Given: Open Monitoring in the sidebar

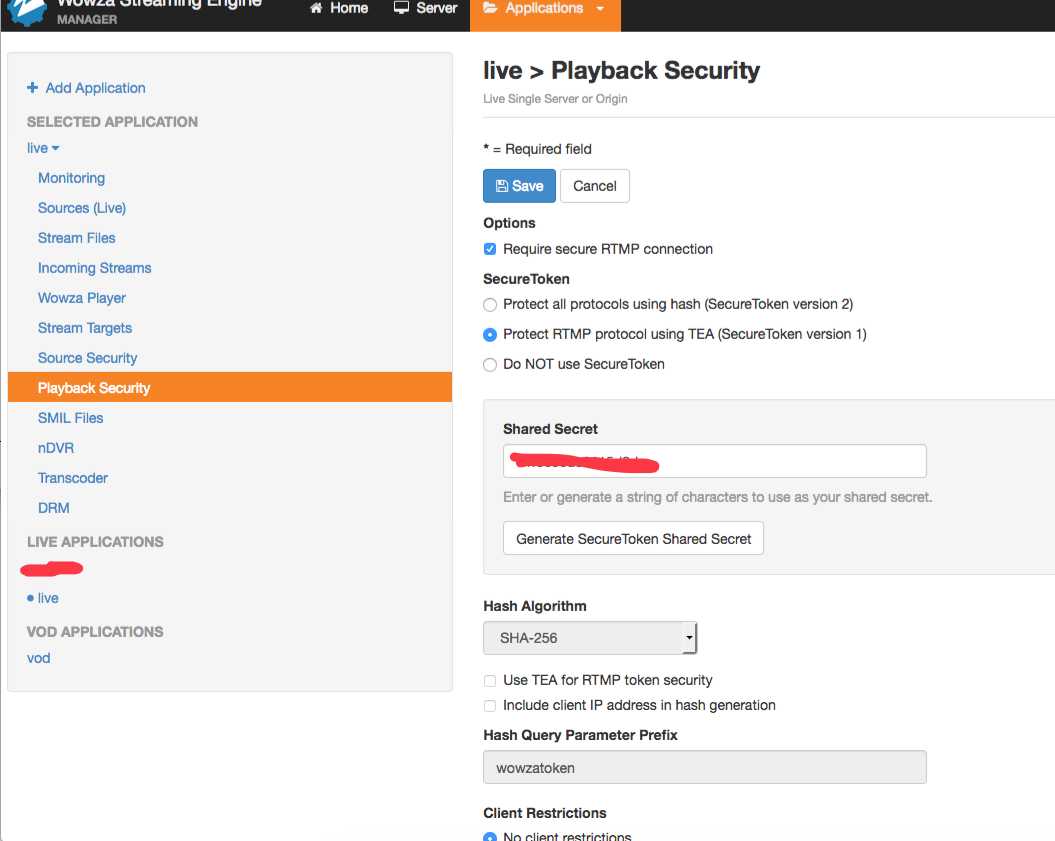Looking at the screenshot, I should [71, 178].
